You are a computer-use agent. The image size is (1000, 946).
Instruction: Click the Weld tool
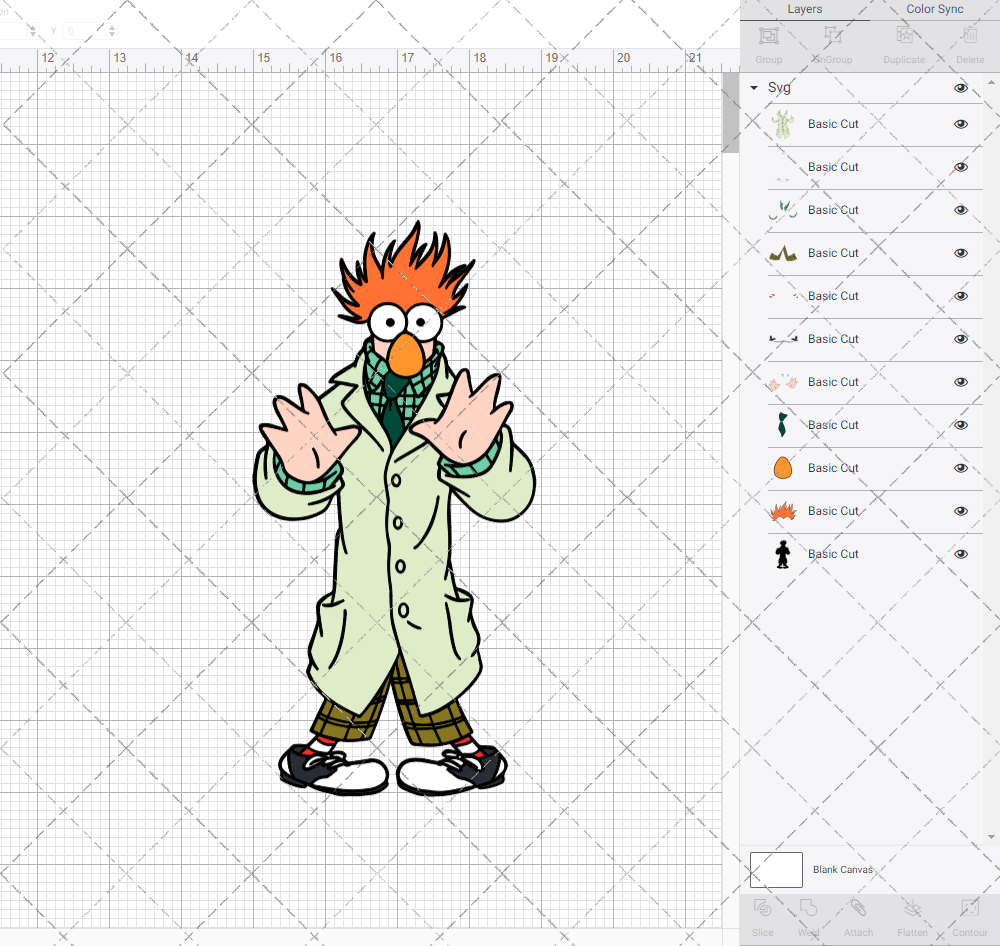point(808,908)
